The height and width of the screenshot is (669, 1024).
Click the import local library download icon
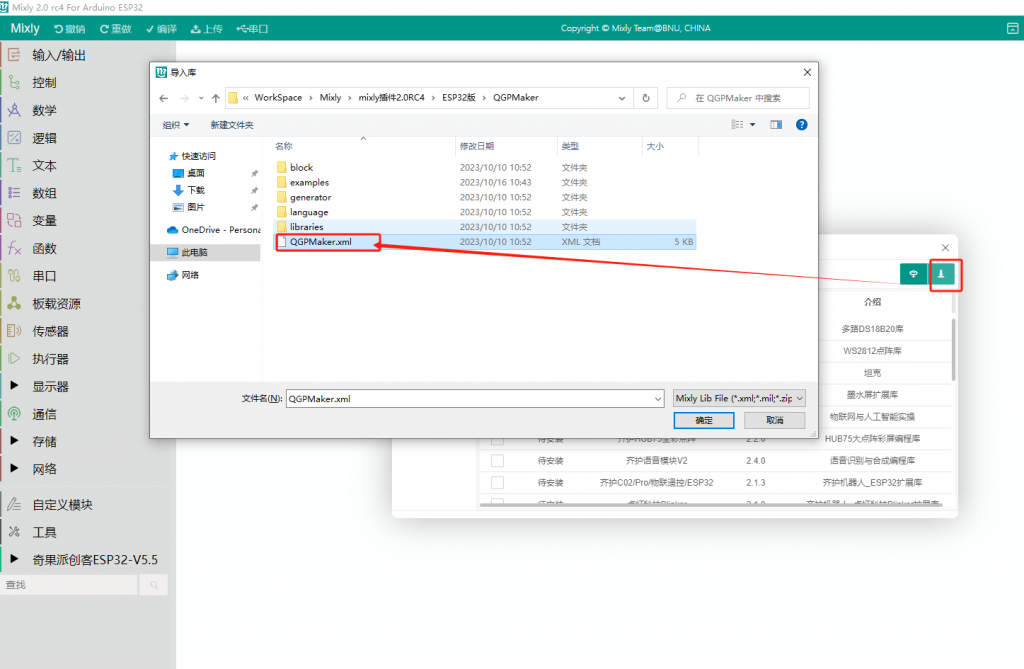(x=941, y=274)
